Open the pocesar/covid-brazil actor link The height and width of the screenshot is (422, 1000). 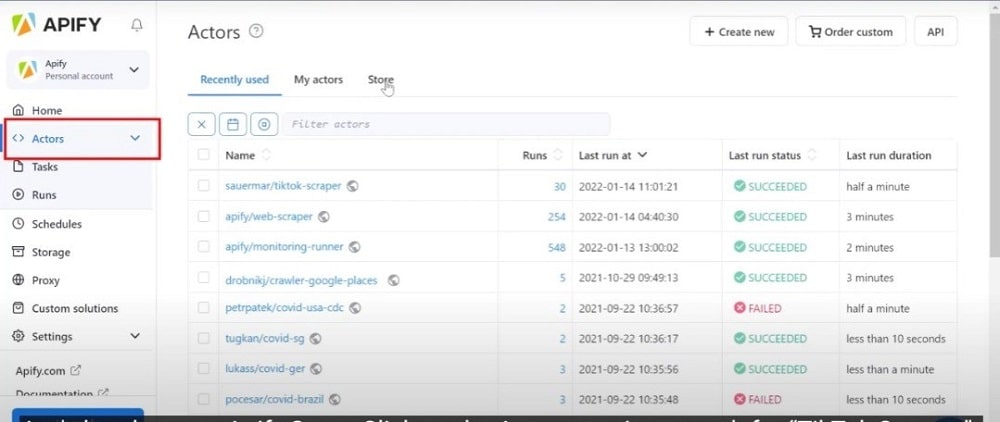(274, 400)
